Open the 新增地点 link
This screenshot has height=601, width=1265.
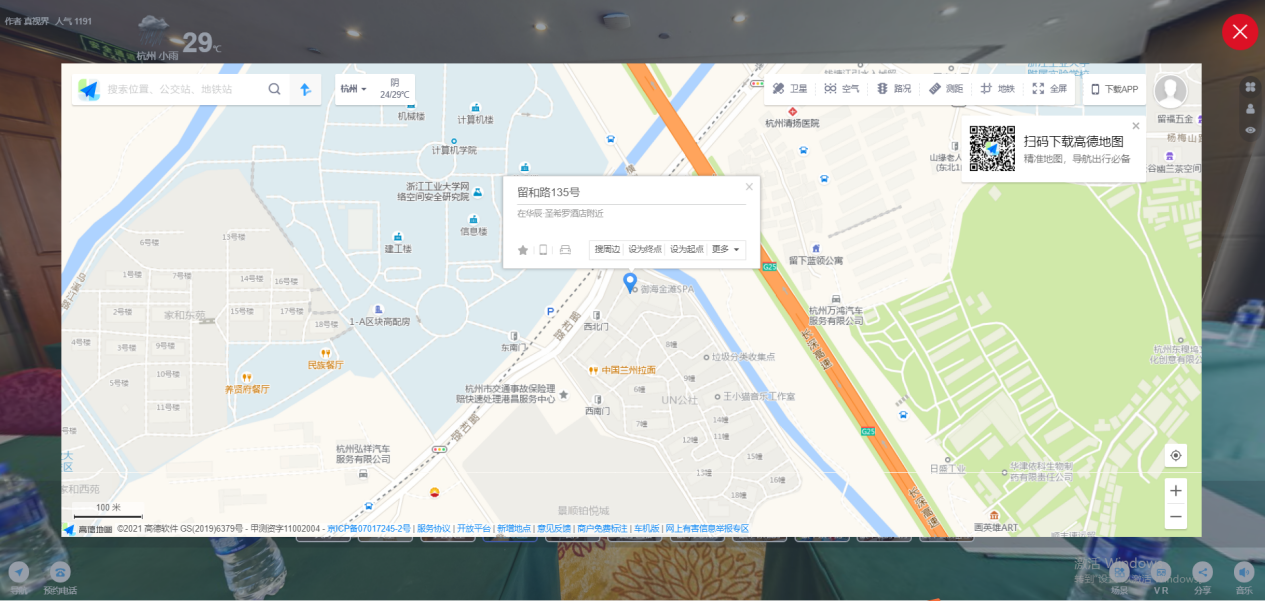pos(514,528)
